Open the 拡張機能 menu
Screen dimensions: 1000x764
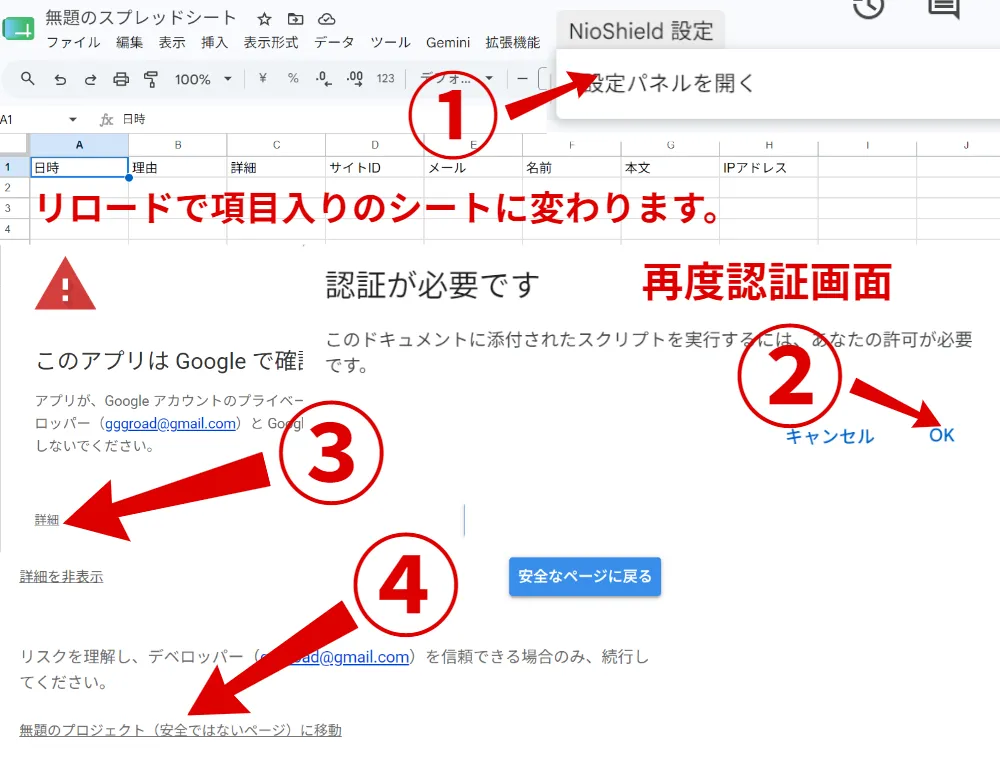513,43
